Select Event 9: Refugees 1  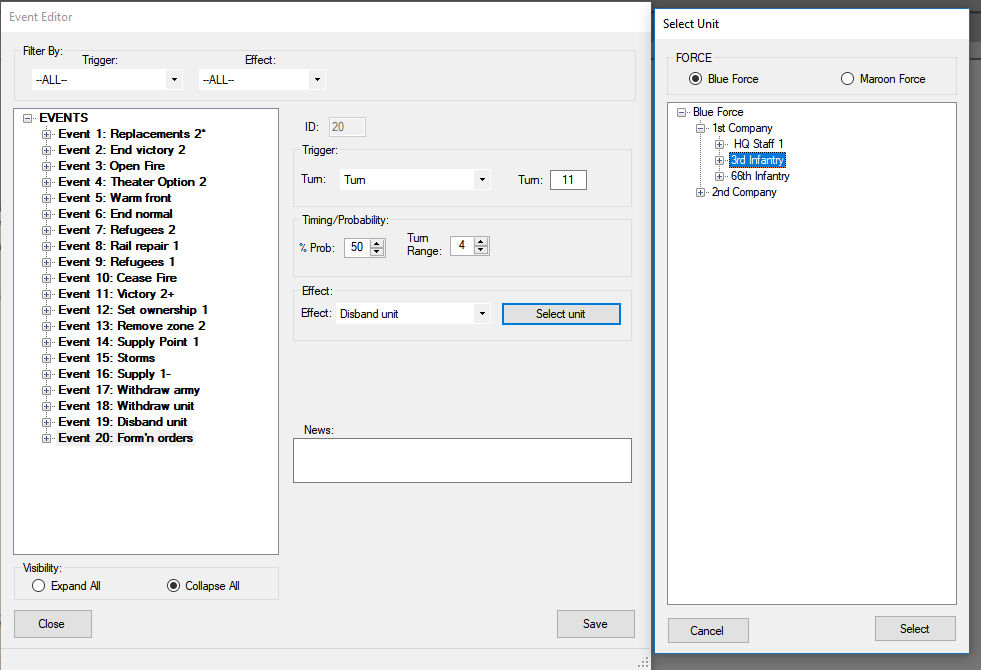(x=117, y=262)
